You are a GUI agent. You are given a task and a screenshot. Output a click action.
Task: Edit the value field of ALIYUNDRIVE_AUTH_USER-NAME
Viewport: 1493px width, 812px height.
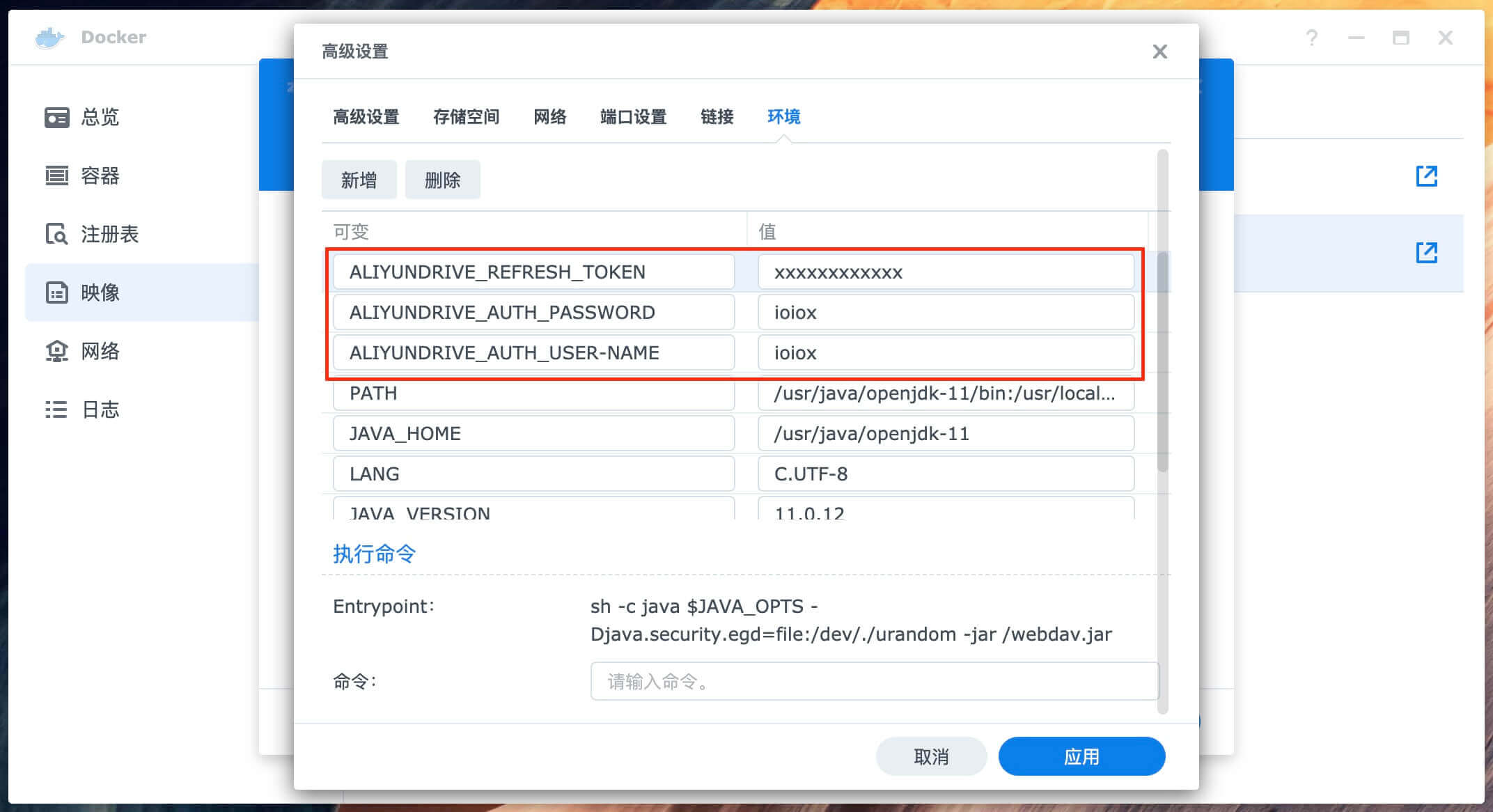(x=946, y=352)
